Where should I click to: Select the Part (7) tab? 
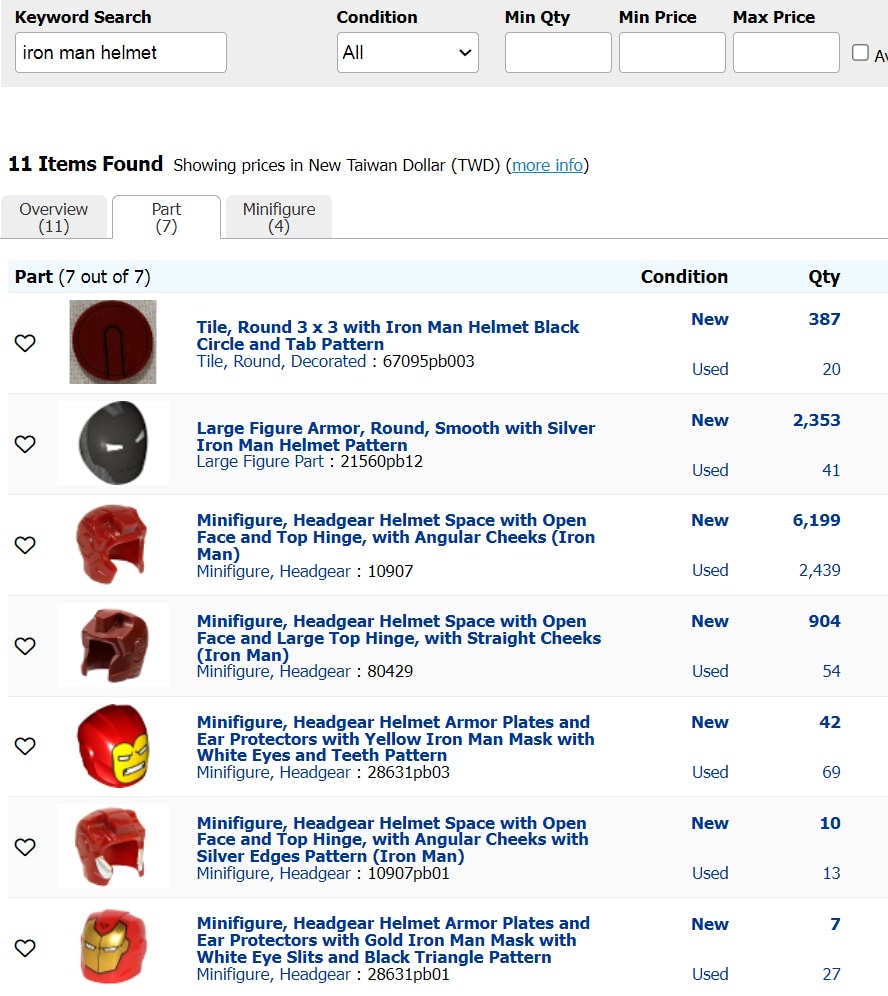(166, 217)
